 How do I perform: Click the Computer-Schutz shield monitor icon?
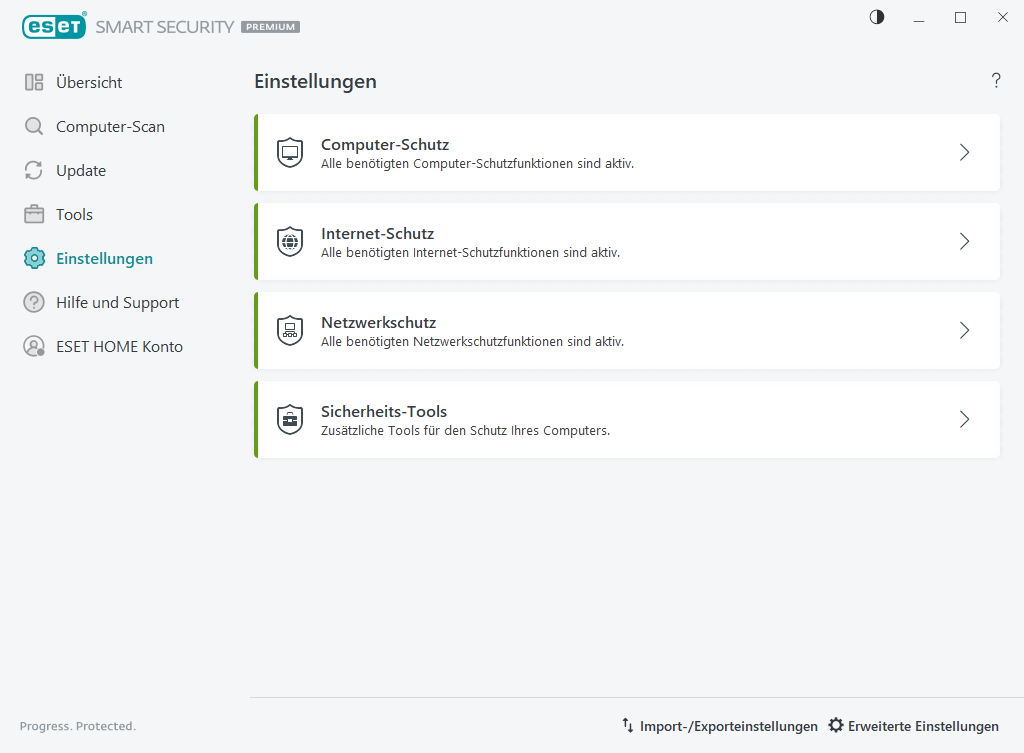click(290, 153)
